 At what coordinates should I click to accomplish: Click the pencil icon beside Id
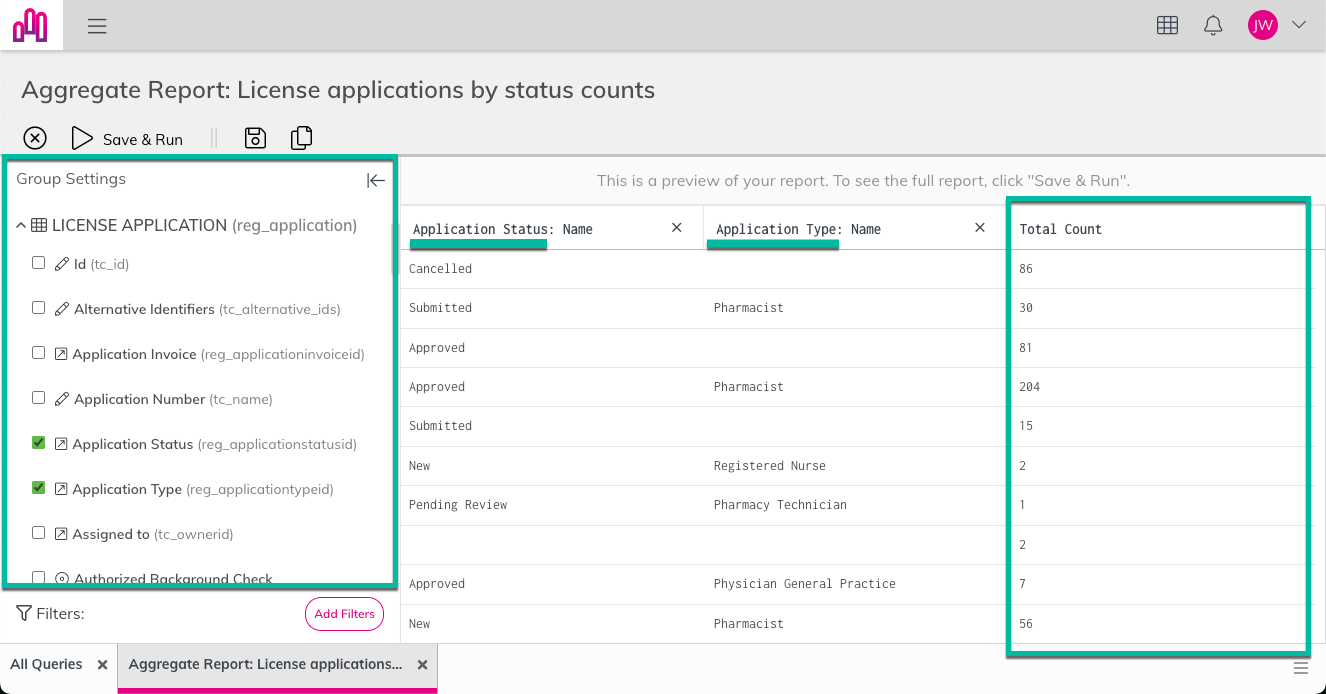point(62,264)
